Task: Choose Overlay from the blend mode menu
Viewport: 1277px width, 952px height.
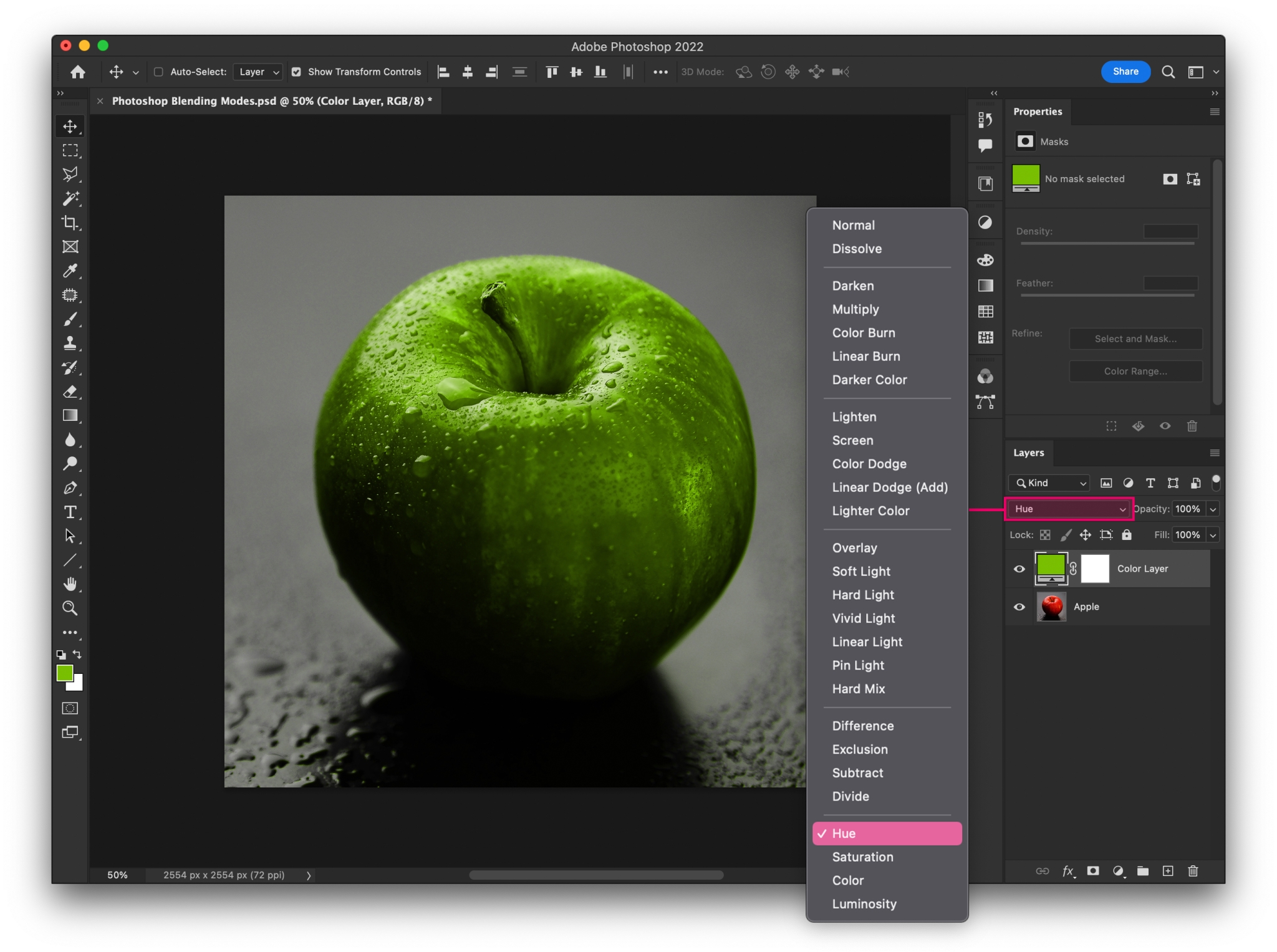Action: coord(854,547)
